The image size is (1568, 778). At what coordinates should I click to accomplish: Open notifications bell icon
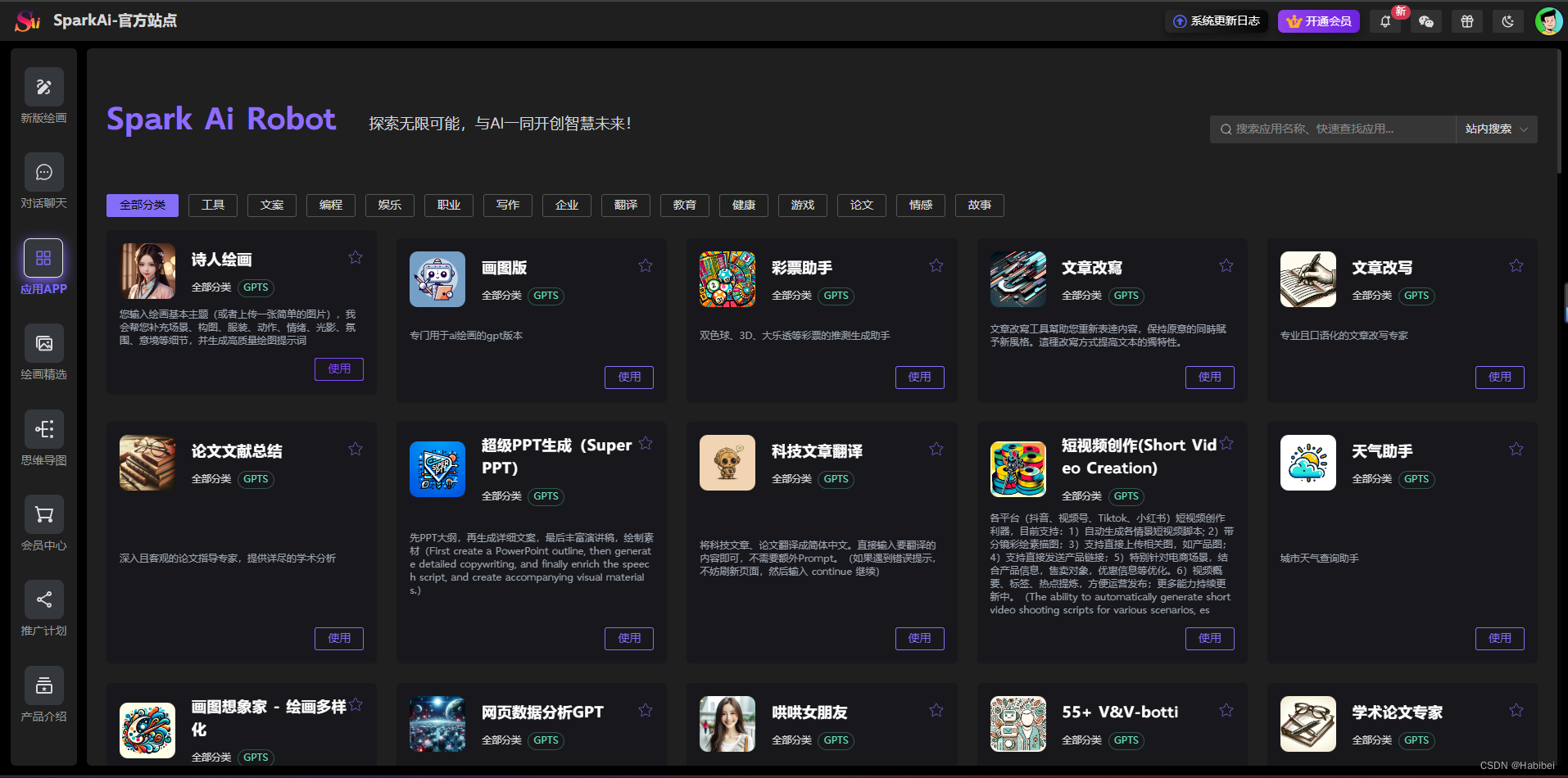point(1385,21)
